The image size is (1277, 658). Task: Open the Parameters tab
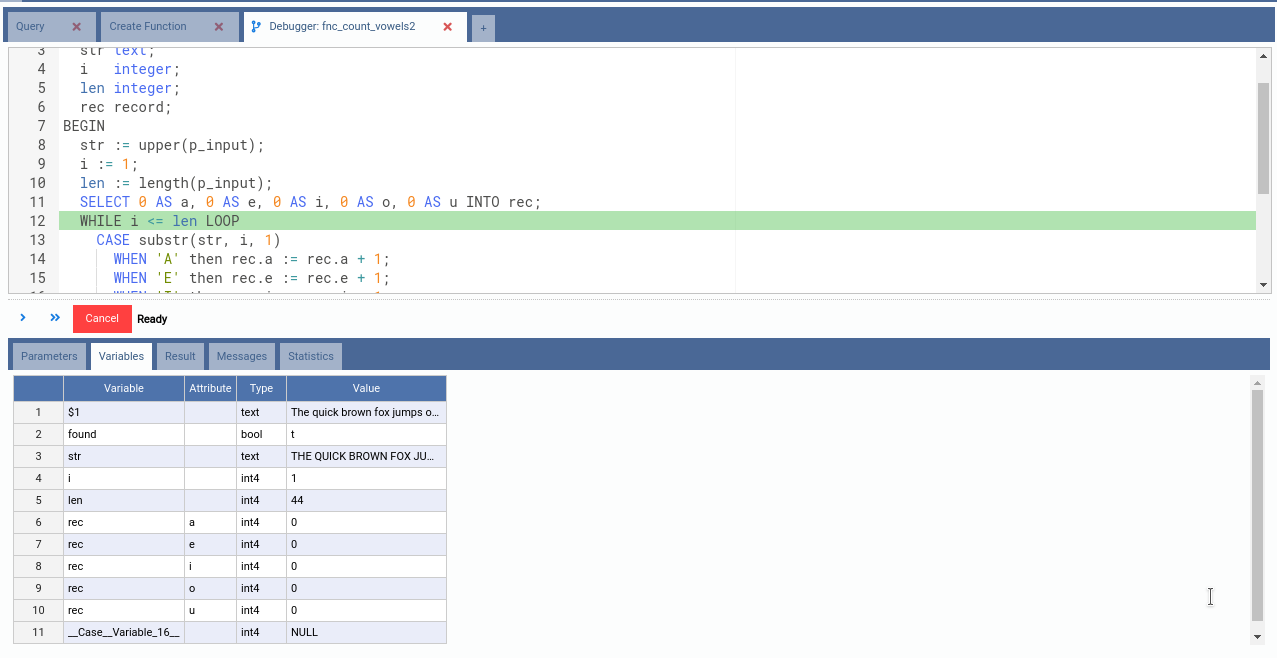click(49, 356)
